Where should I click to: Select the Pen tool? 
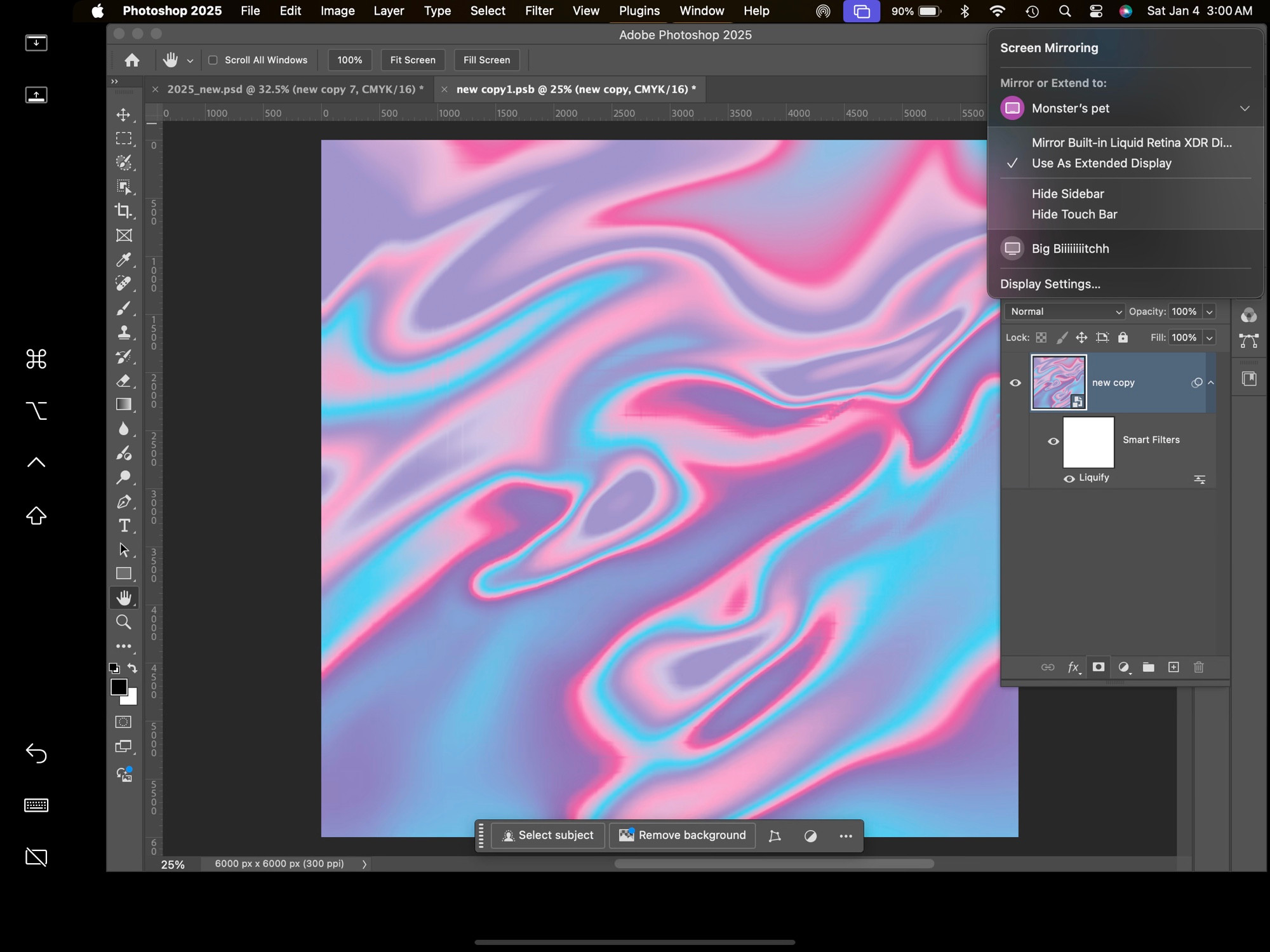pos(124,502)
